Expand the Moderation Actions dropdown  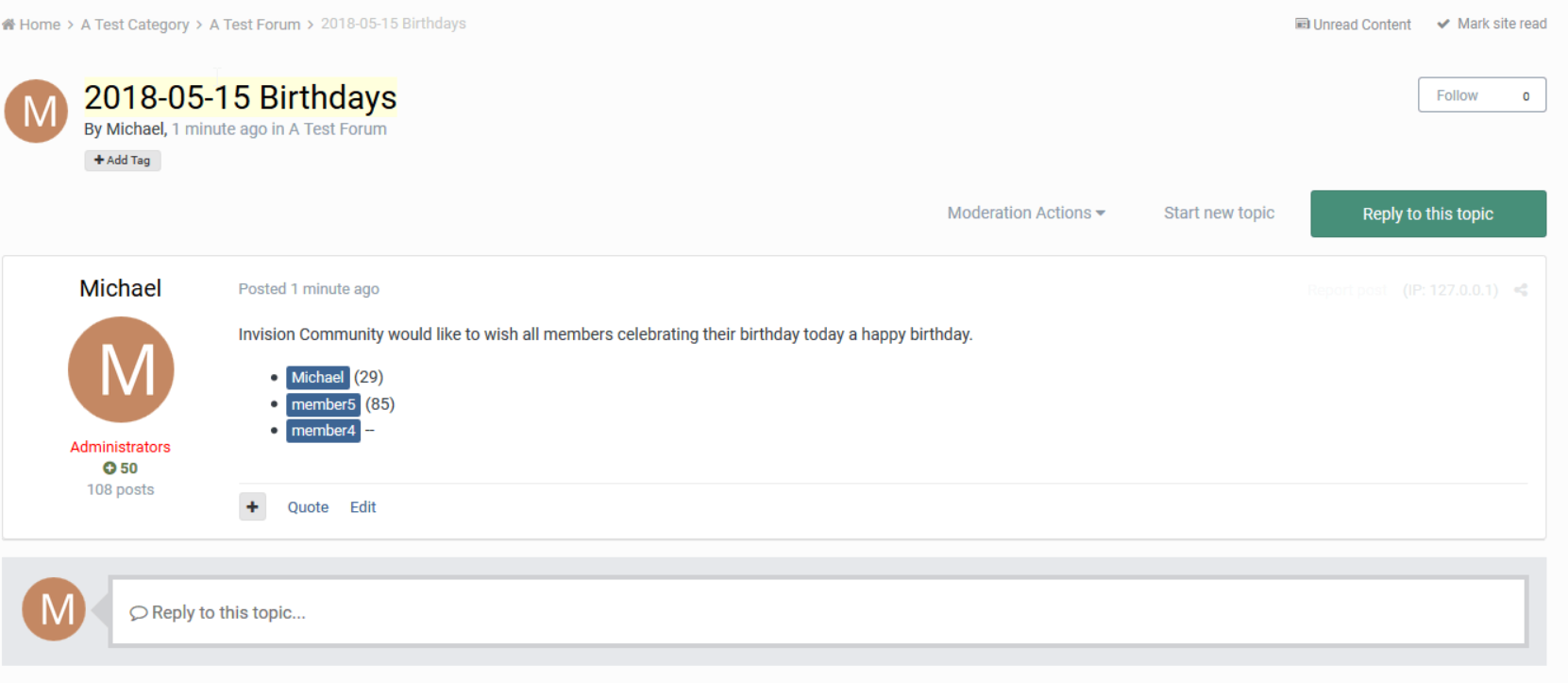pyautogui.click(x=1026, y=213)
